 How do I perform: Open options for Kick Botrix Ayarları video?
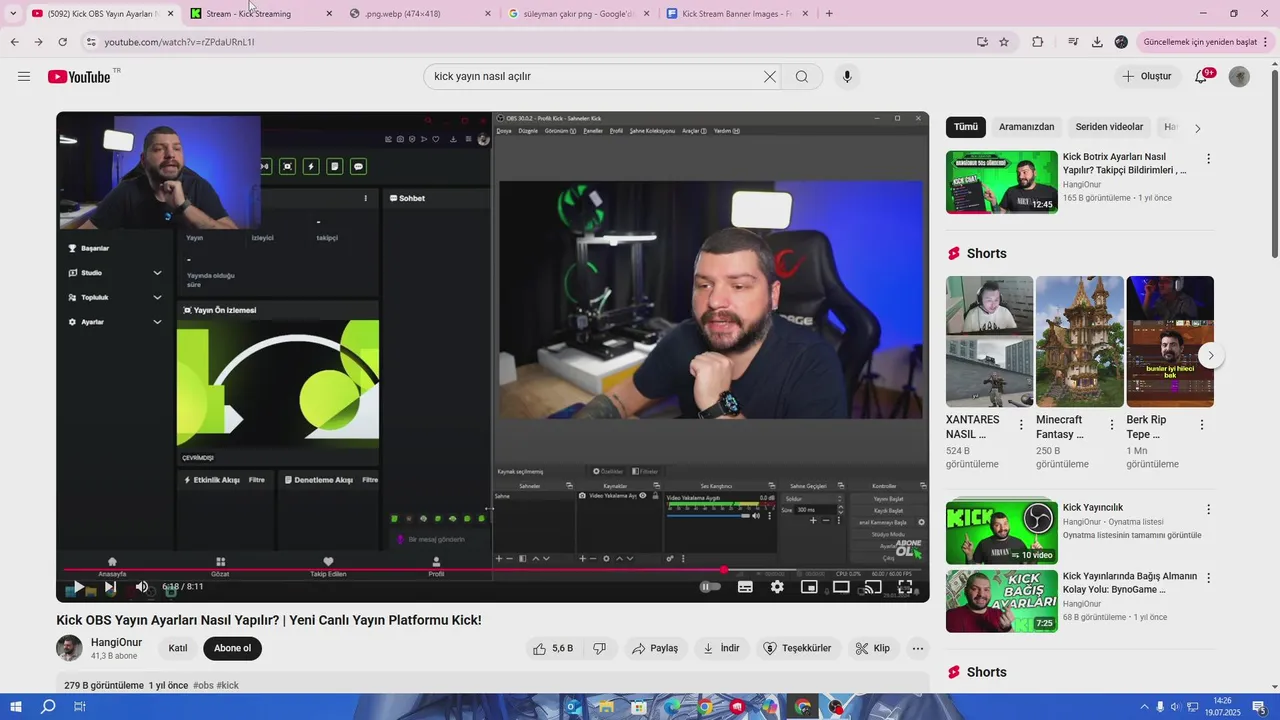[1208, 159]
